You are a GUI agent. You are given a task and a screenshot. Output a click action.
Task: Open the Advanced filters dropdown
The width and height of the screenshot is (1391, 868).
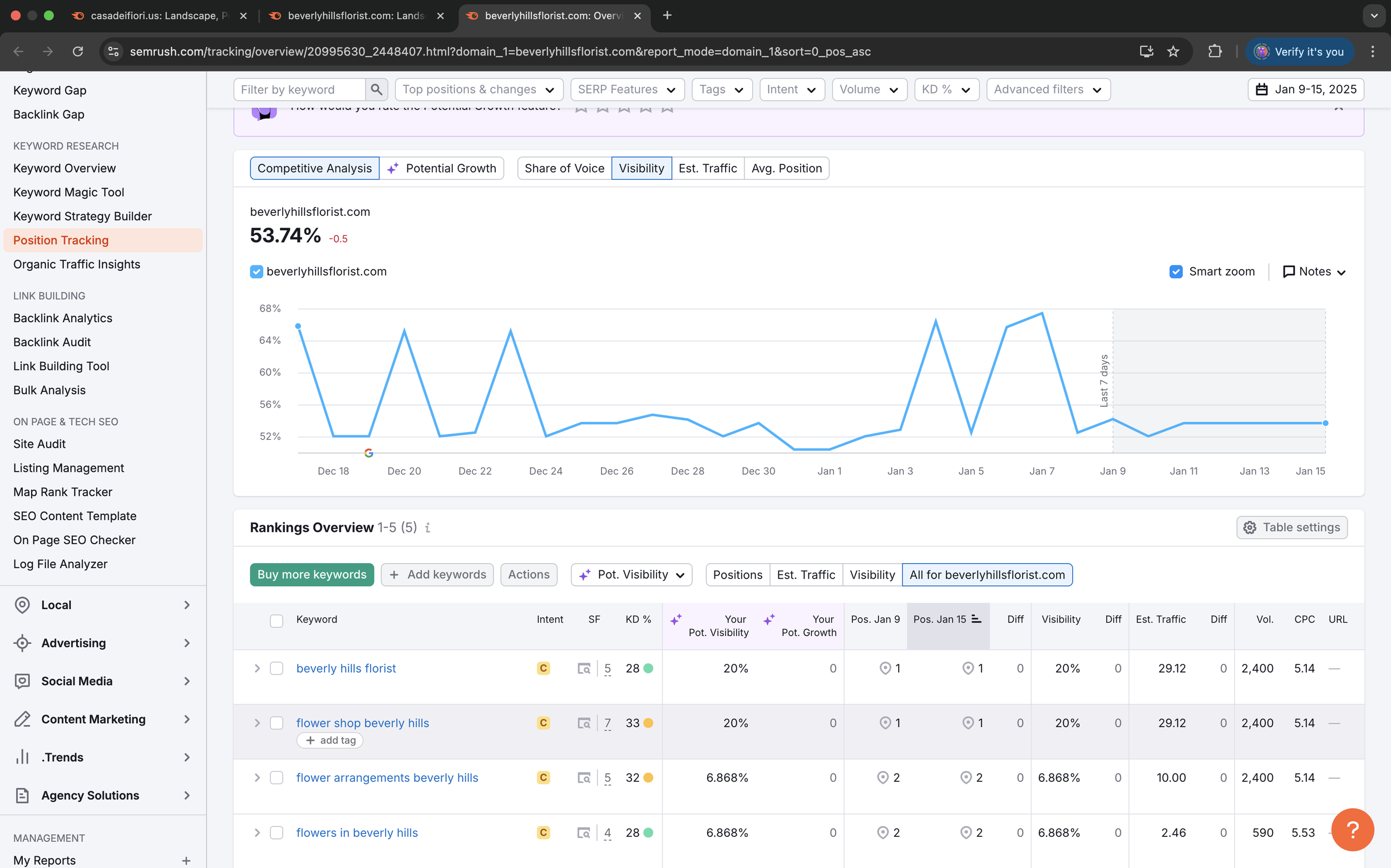[x=1048, y=90]
